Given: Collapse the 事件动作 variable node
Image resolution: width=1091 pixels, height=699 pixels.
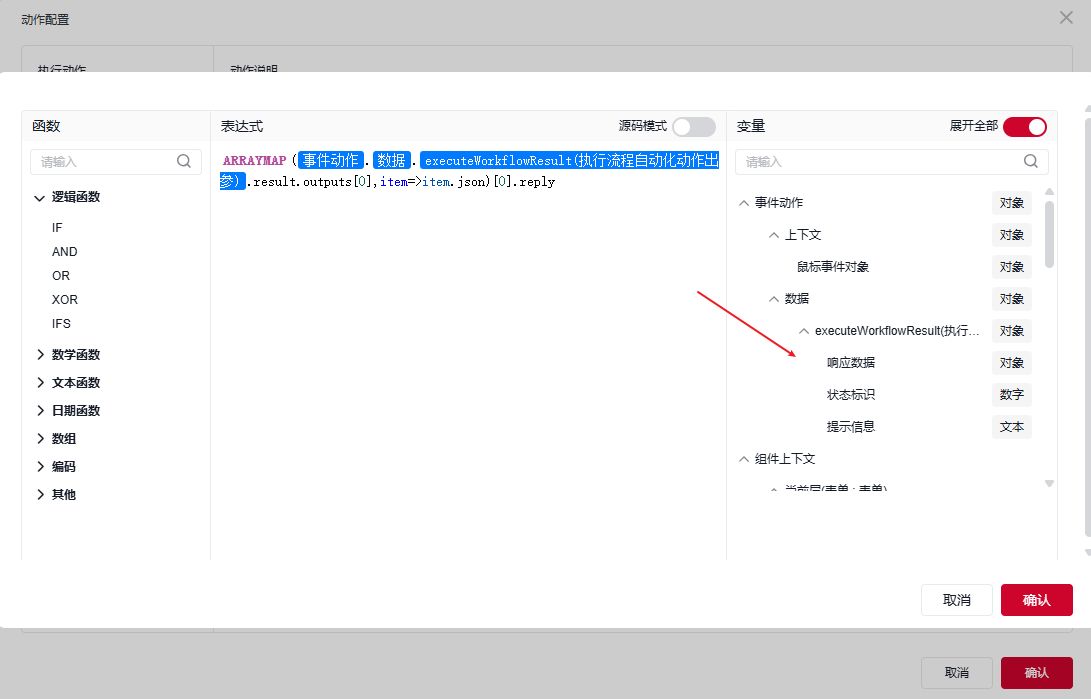Looking at the screenshot, I should [743, 203].
